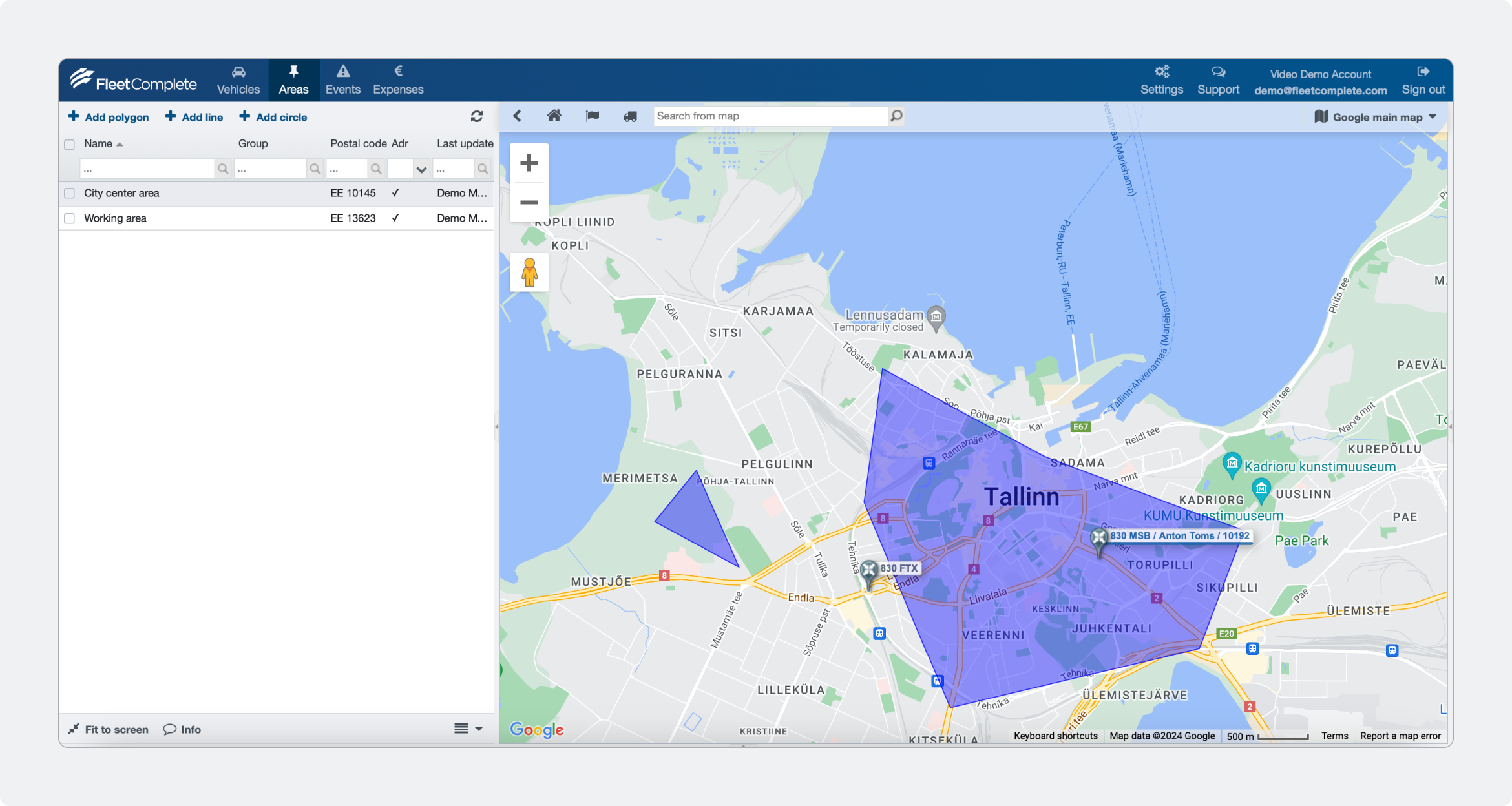Image resolution: width=1512 pixels, height=806 pixels.
Task: Click the truck icon on map toolbar
Action: coord(630,116)
